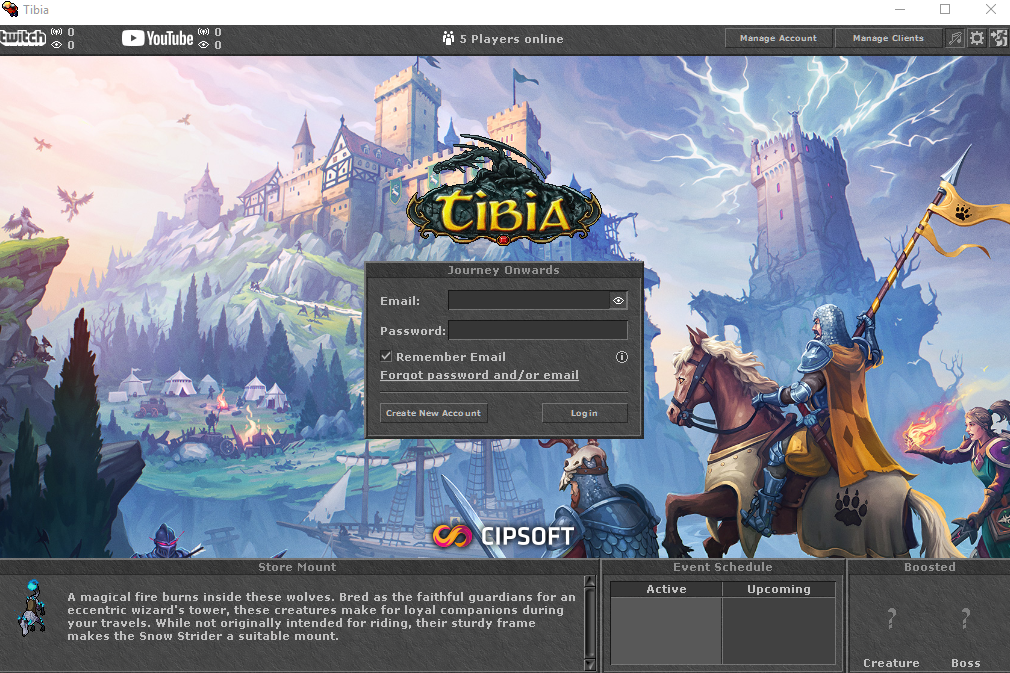The width and height of the screenshot is (1010, 673).
Task: Click the players online people icon
Action: (448, 39)
